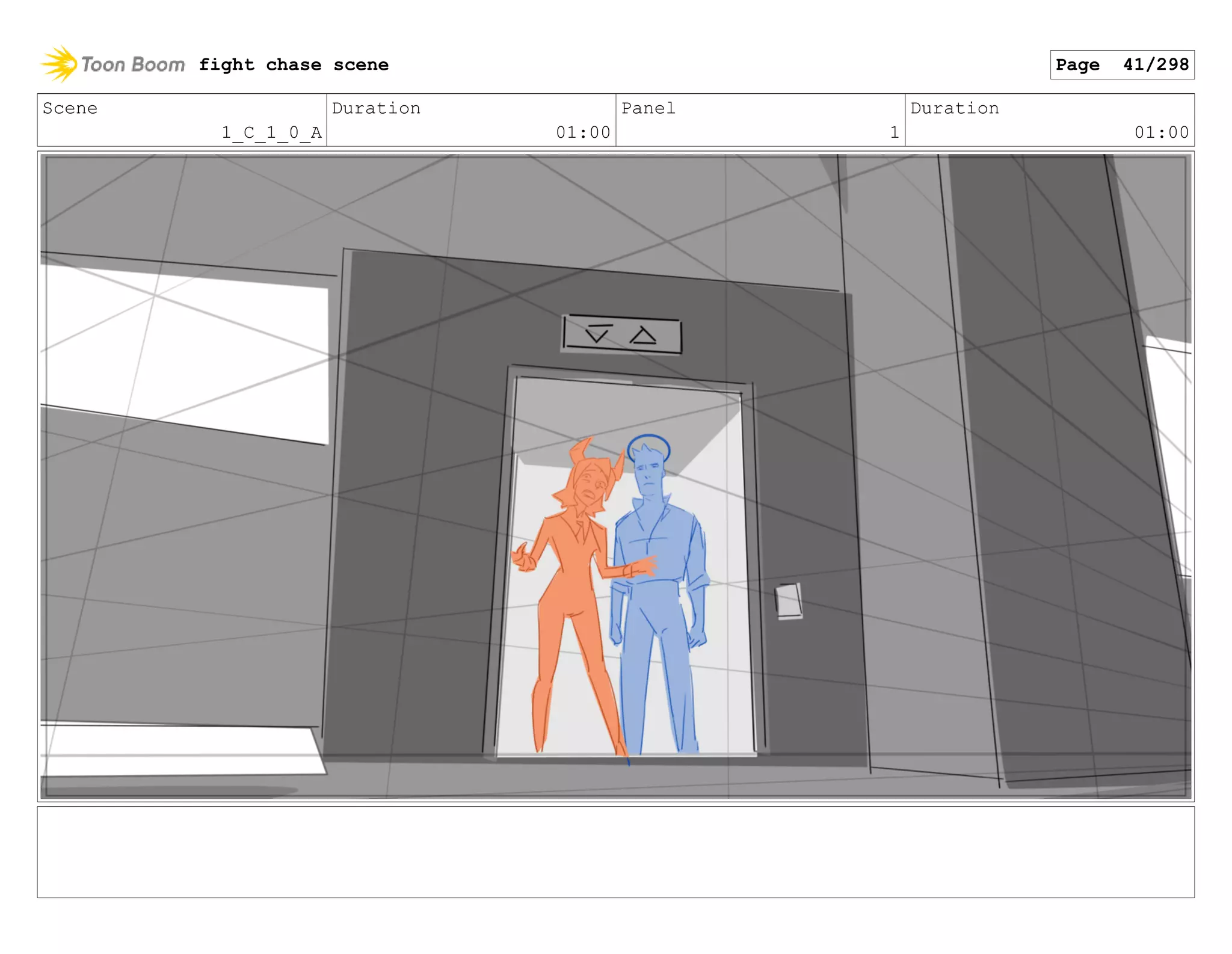
Task: Select the Panel header cell
Action: pos(648,108)
